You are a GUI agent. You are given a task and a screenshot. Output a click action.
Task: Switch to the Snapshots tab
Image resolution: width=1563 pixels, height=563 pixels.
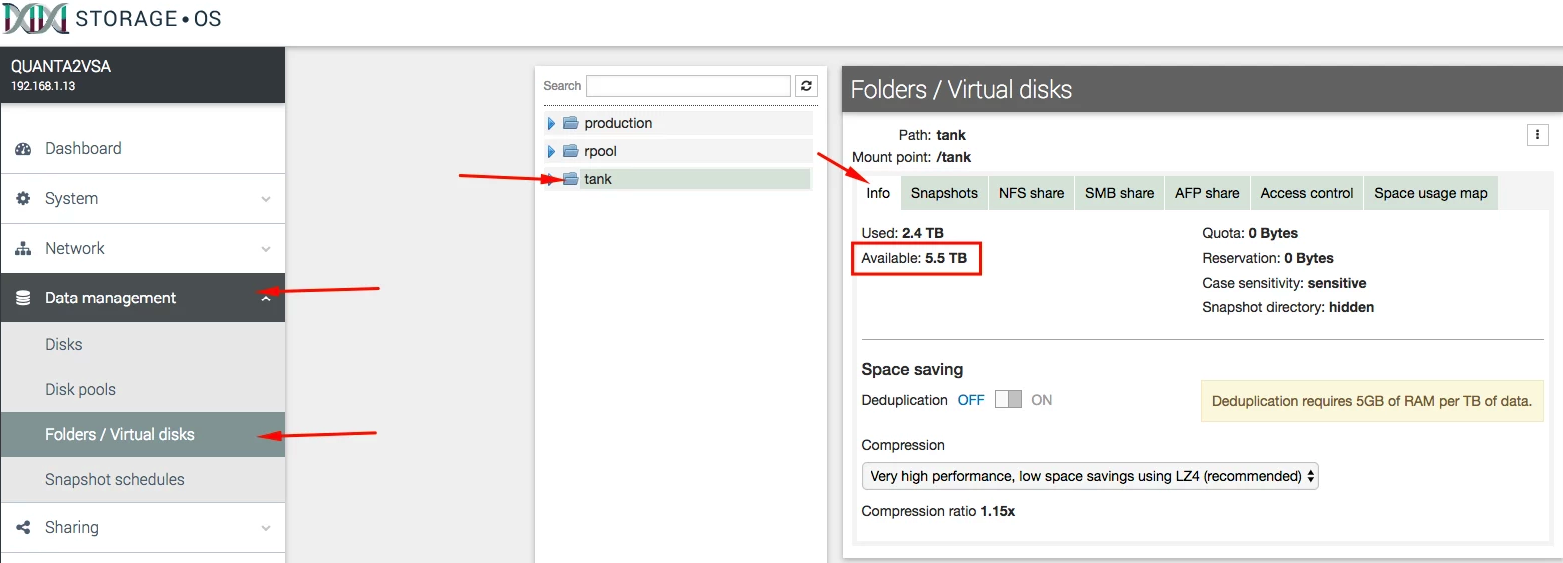[944, 193]
